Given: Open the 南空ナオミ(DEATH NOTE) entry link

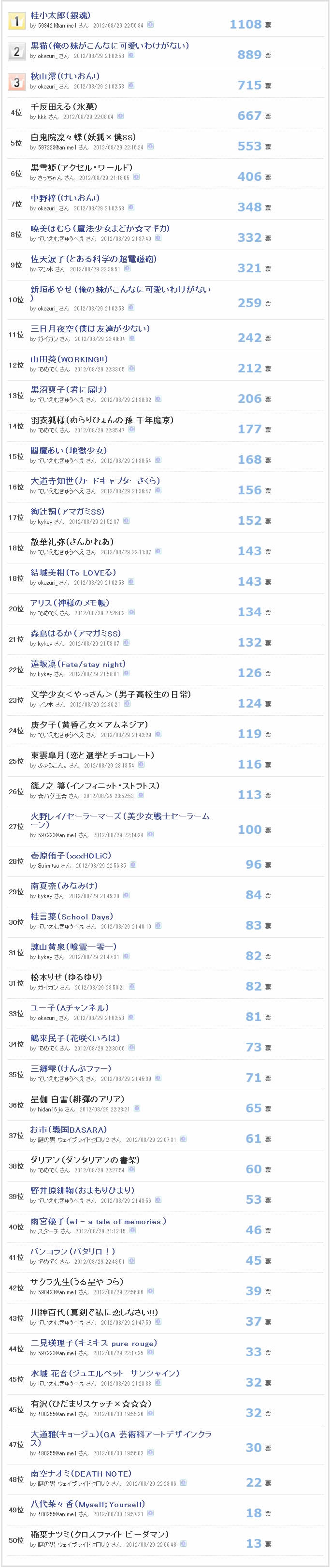Looking at the screenshot, I should click(x=81, y=1473).
